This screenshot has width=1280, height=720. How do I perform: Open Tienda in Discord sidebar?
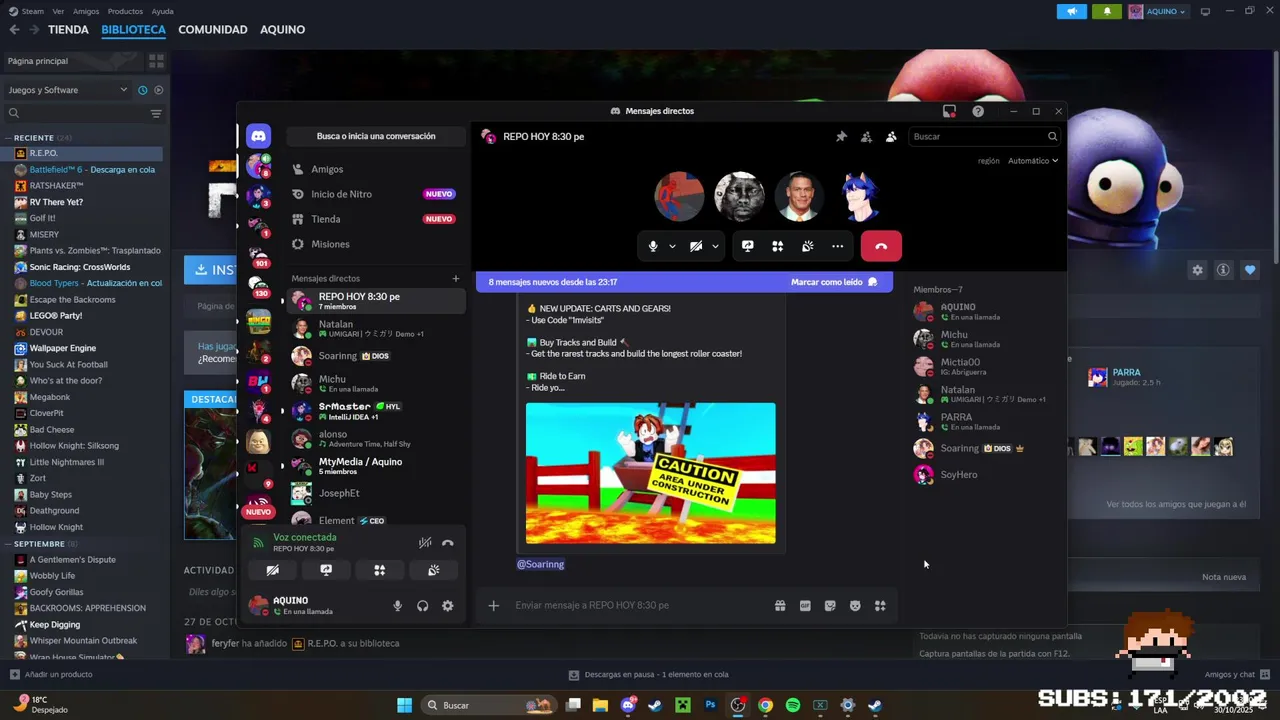[375, 219]
